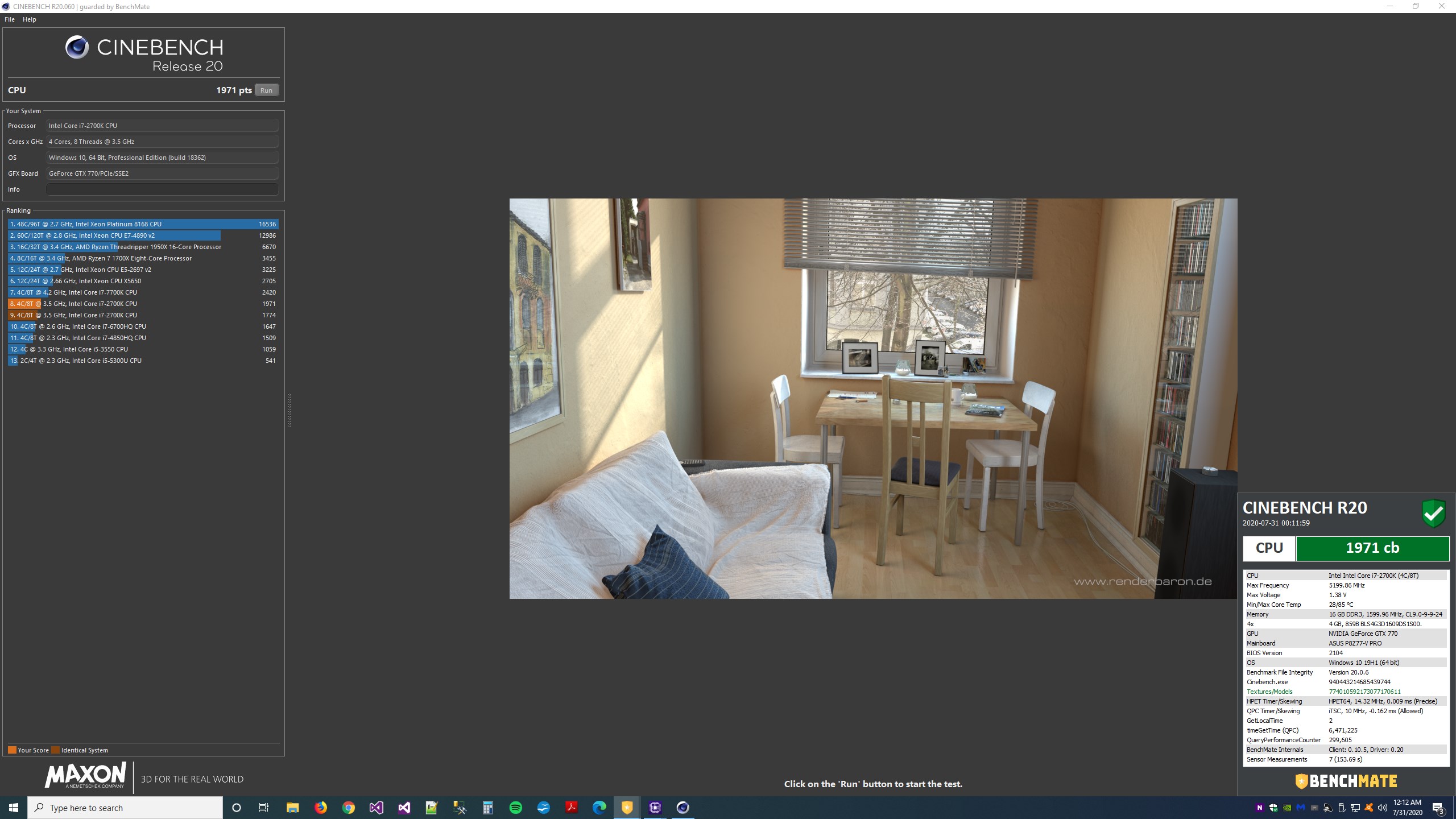Open the Windows Start menu
The width and height of the screenshot is (1456, 819).
point(14,808)
